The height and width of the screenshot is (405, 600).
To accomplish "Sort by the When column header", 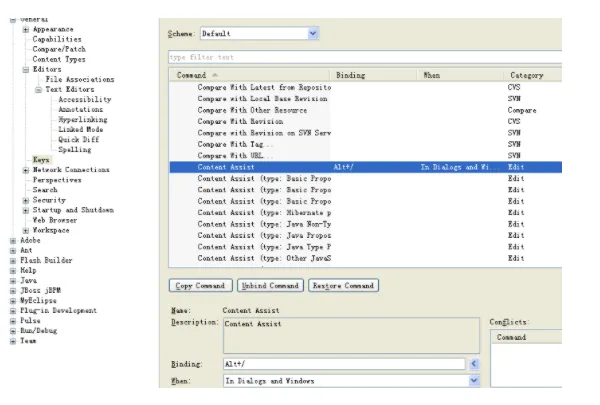I will 460,75.
